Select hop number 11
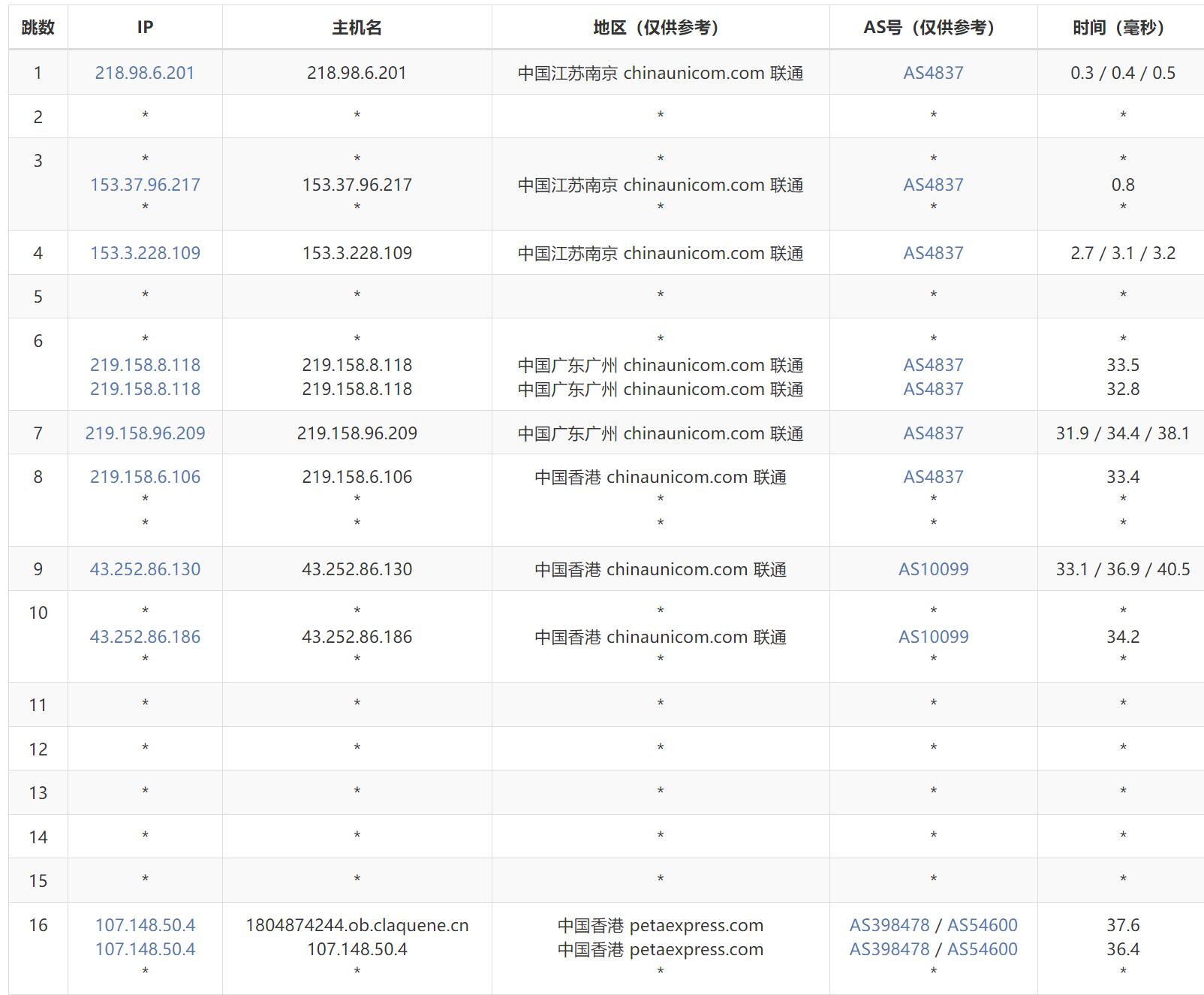The height and width of the screenshot is (995, 1204). point(38,705)
